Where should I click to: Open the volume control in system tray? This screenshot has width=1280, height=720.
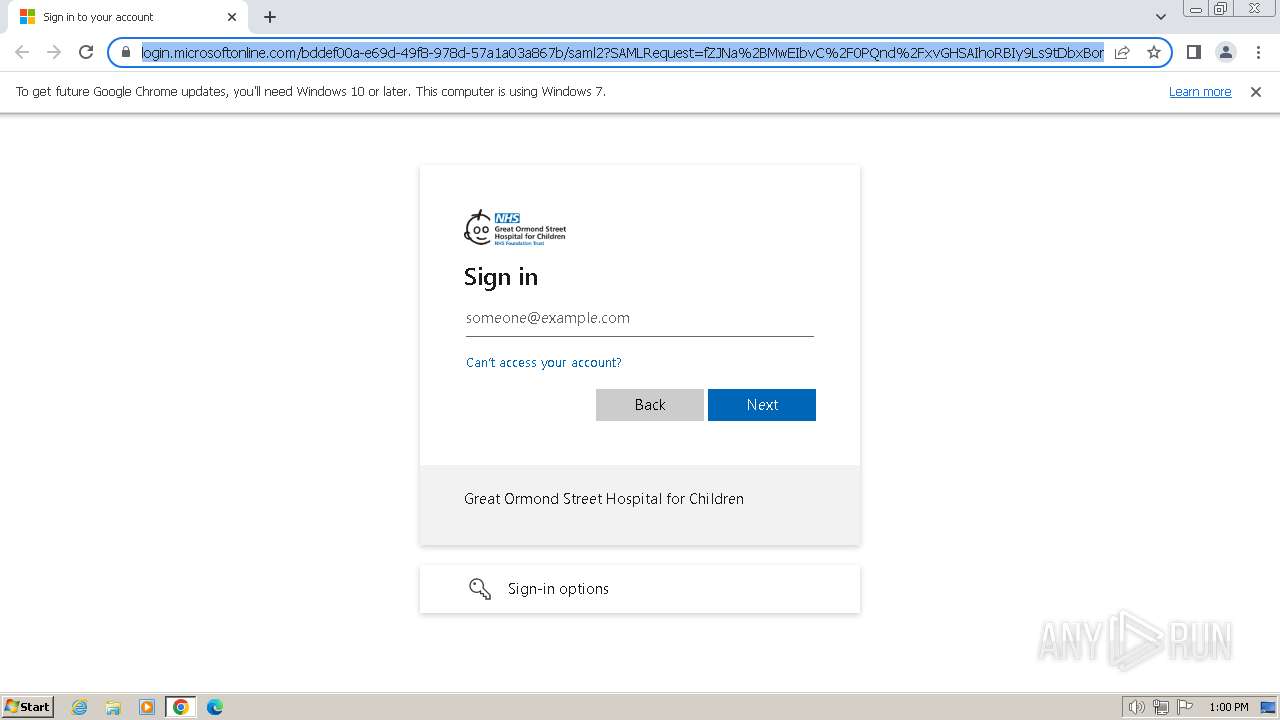(1137, 707)
